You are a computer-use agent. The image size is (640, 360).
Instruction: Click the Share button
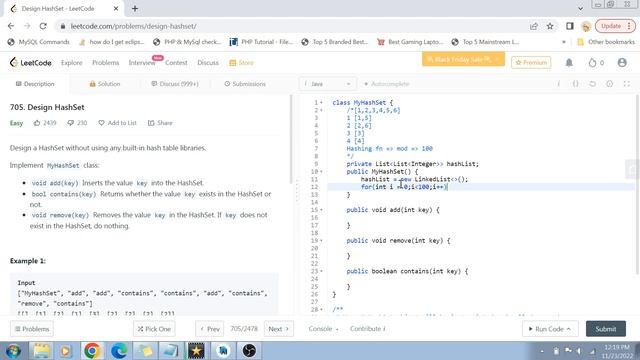pyautogui.click(x=160, y=123)
